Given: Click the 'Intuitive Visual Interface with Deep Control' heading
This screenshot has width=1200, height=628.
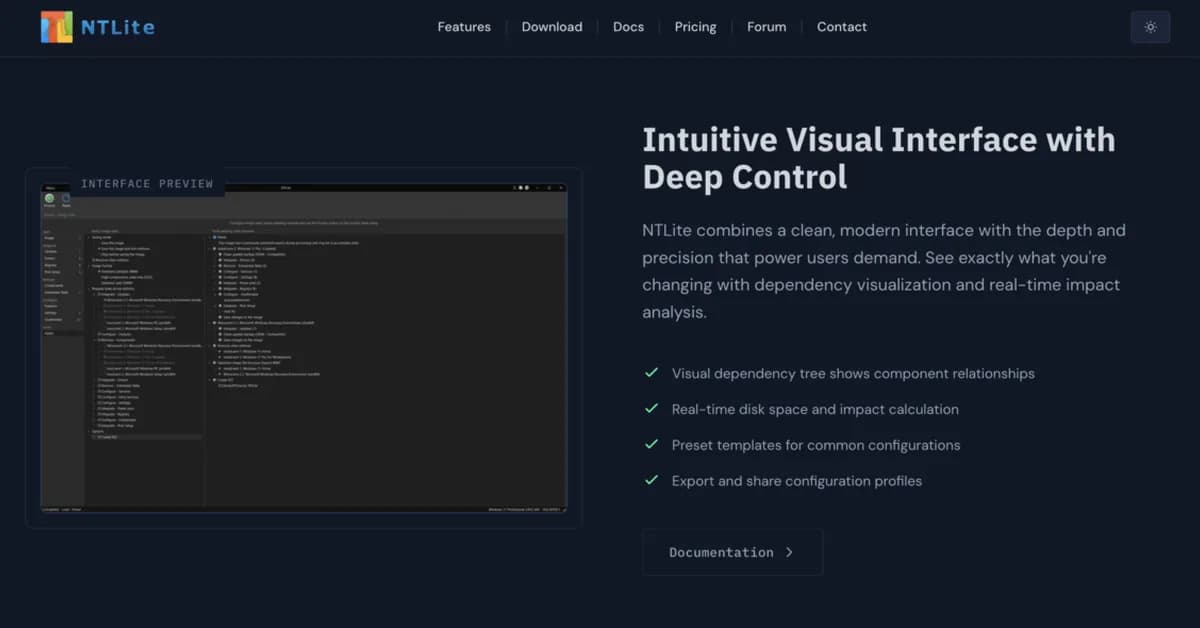Looking at the screenshot, I should click(x=878, y=158).
